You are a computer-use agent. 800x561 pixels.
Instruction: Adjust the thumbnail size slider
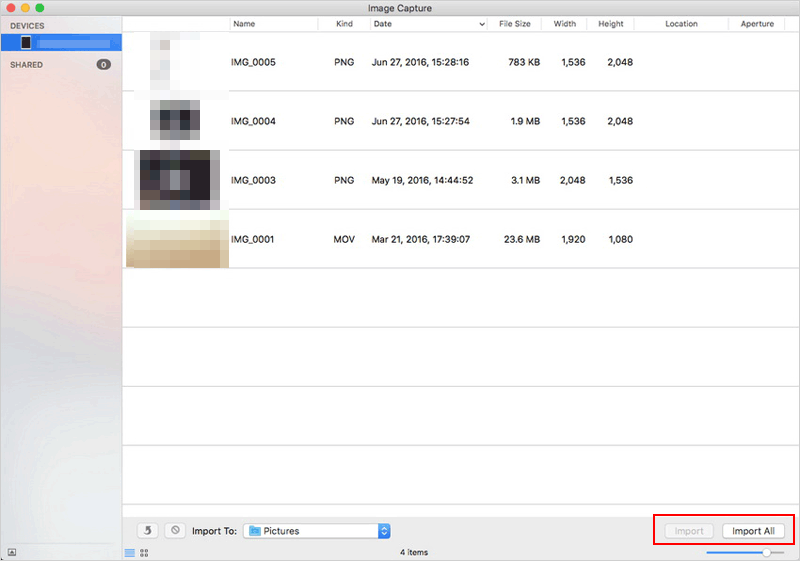pyautogui.click(x=766, y=553)
